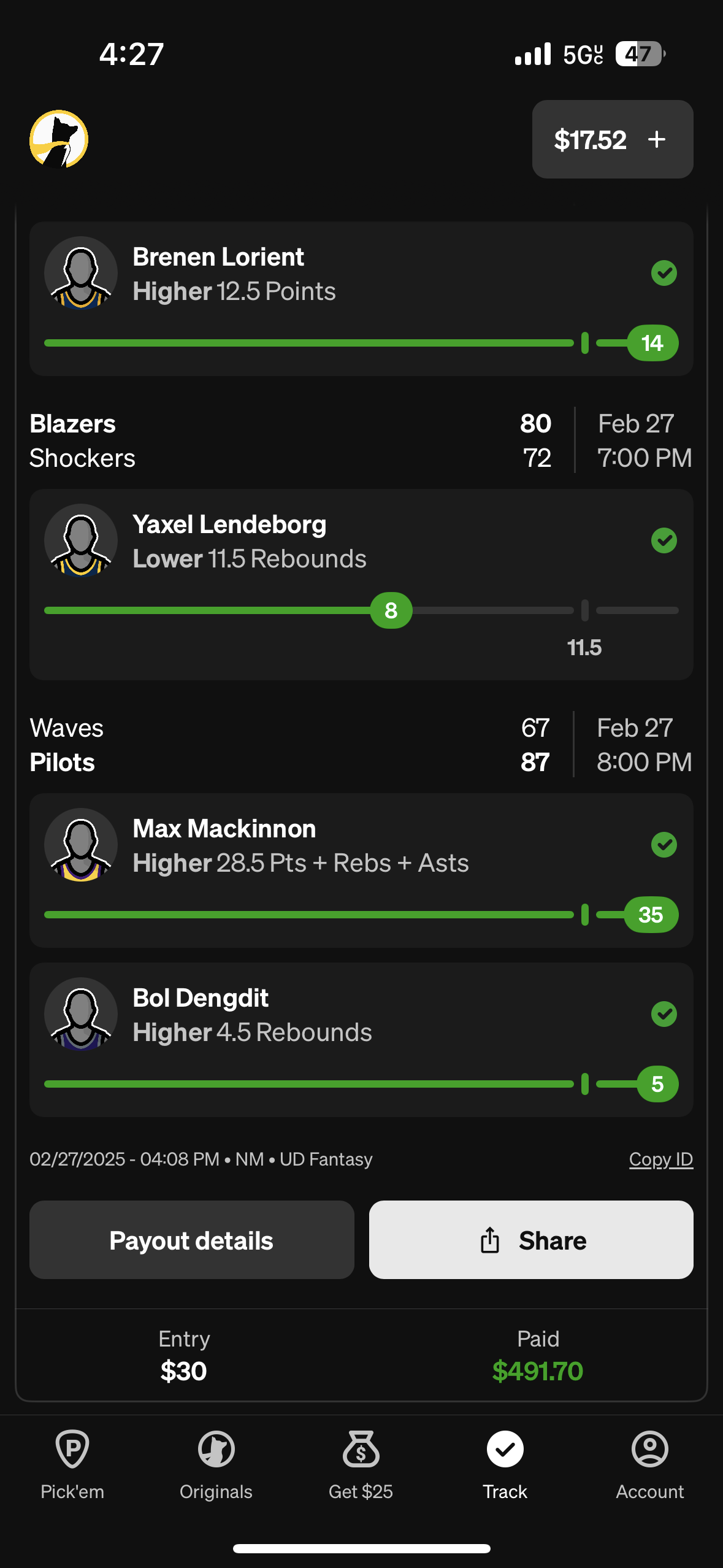This screenshot has width=723, height=1568.
Task: Tap Yaxel Lendeborg's green win checkmark
Action: click(664, 540)
